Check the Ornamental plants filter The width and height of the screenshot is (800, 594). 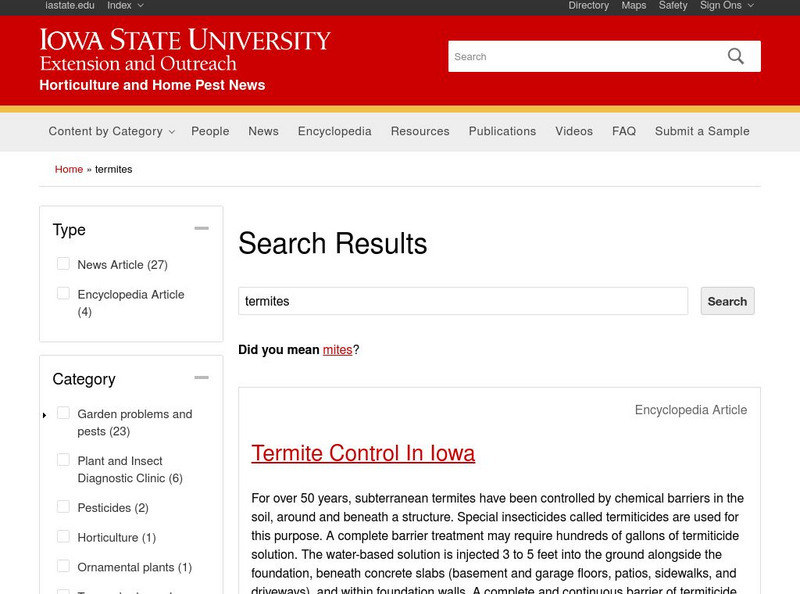(x=63, y=567)
